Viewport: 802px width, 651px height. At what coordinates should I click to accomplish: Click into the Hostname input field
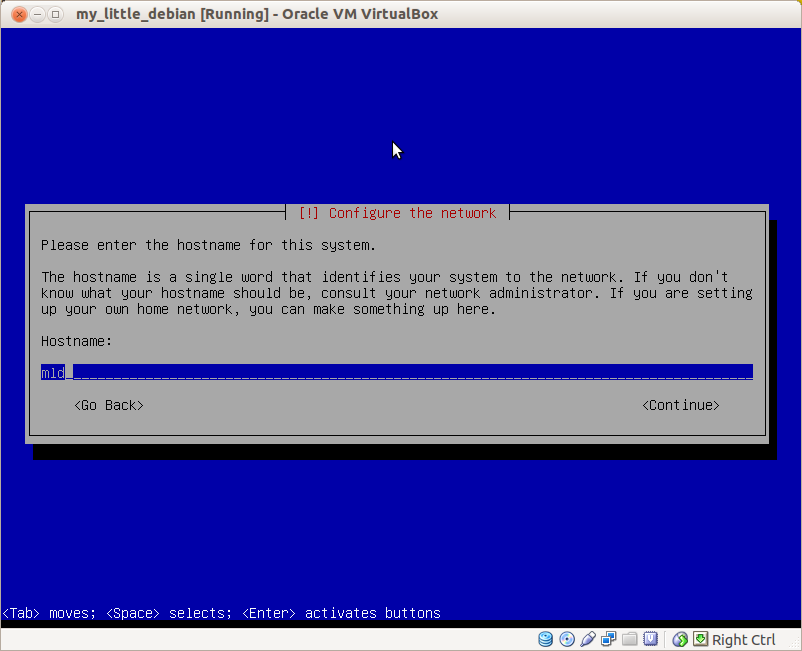pyautogui.click(x=397, y=372)
